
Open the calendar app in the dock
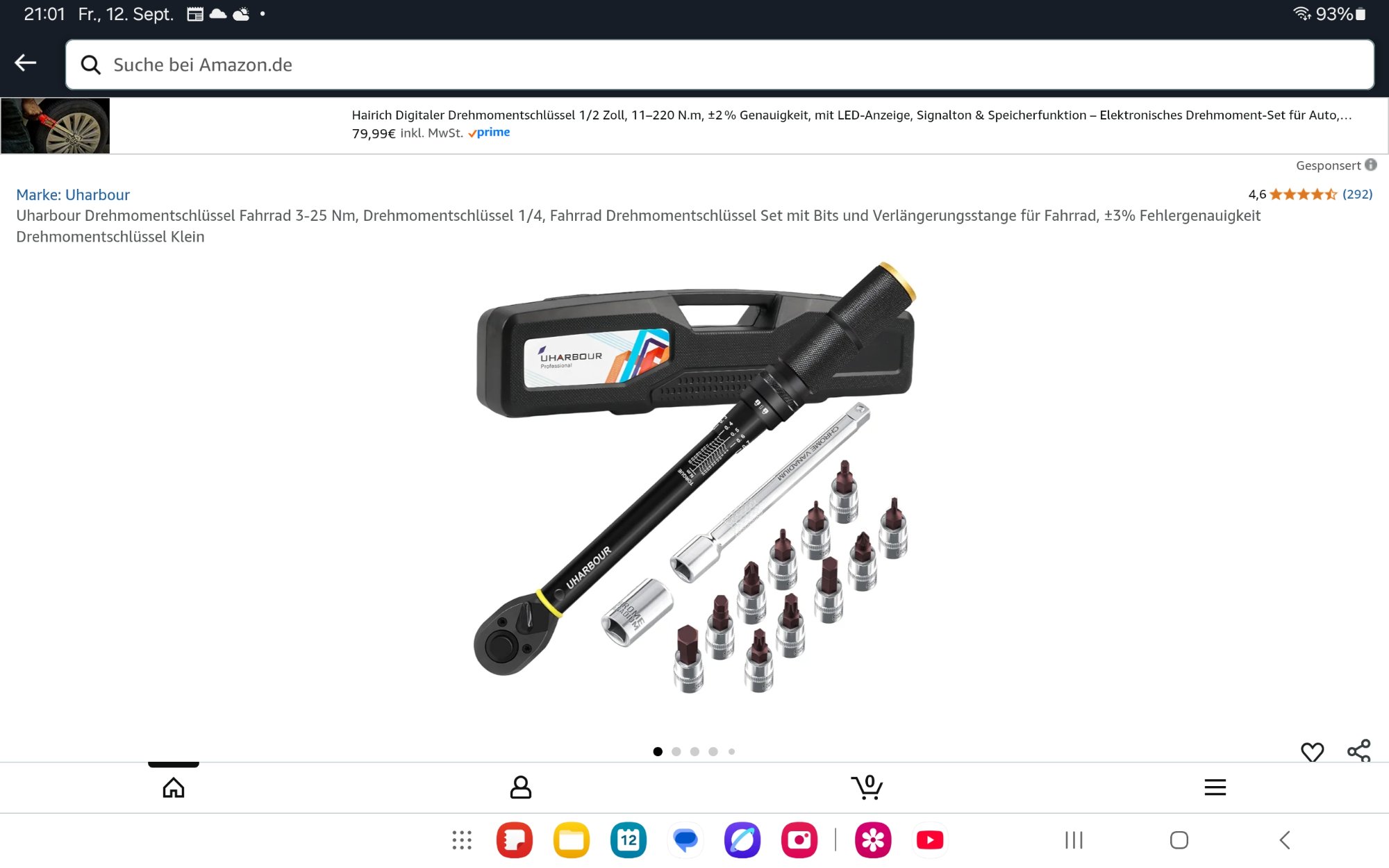(x=629, y=840)
